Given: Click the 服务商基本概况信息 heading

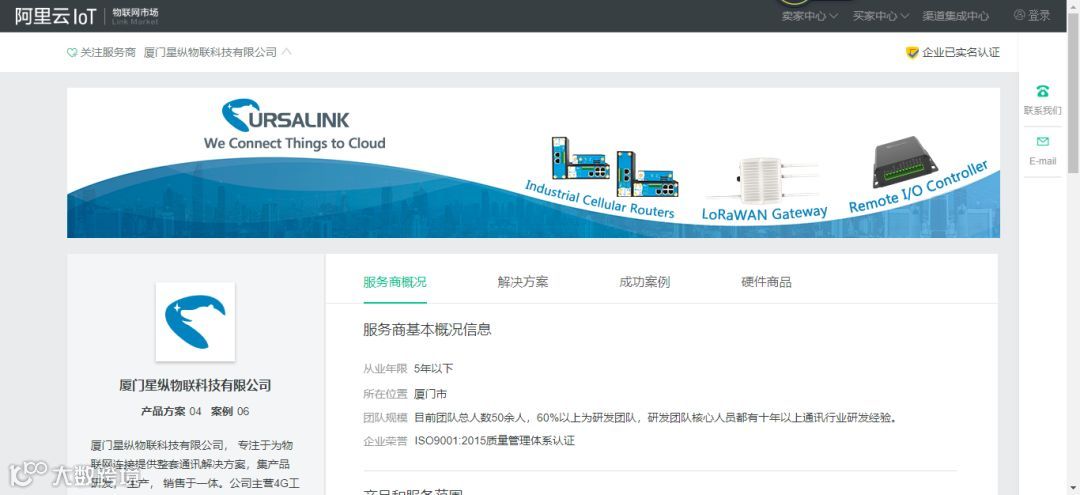Looking at the screenshot, I should [427, 329].
